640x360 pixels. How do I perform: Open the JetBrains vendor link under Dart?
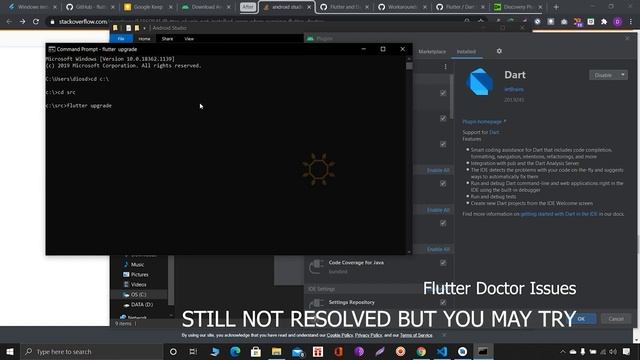tap(514, 89)
